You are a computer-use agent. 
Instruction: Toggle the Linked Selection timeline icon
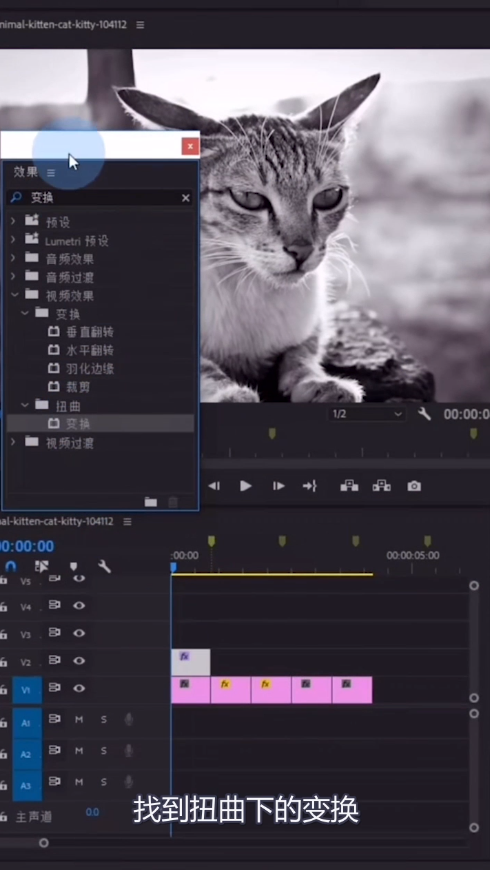click(x=42, y=566)
